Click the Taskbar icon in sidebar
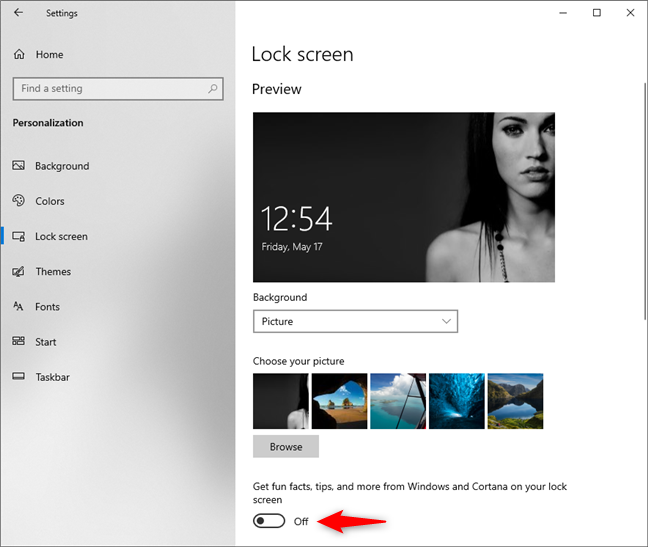 coord(19,376)
